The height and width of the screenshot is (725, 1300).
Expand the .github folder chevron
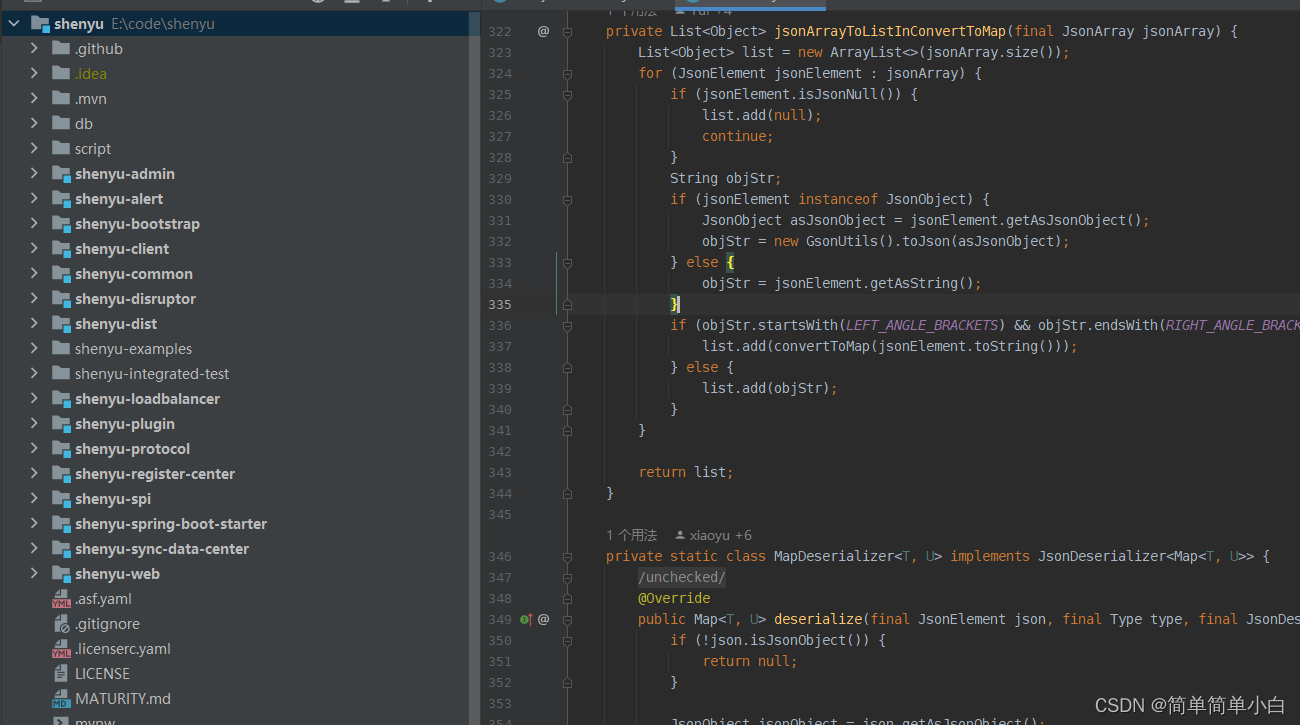coord(34,48)
